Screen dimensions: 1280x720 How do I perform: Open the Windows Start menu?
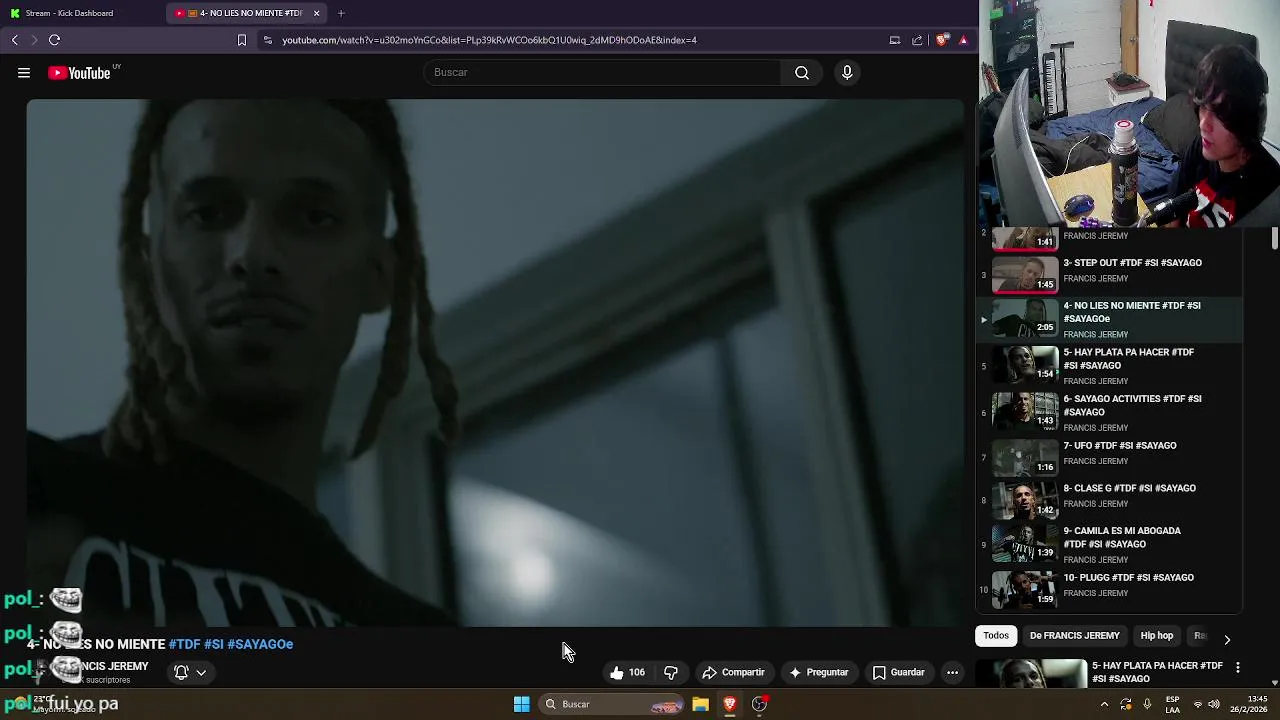[x=521, y=704]
